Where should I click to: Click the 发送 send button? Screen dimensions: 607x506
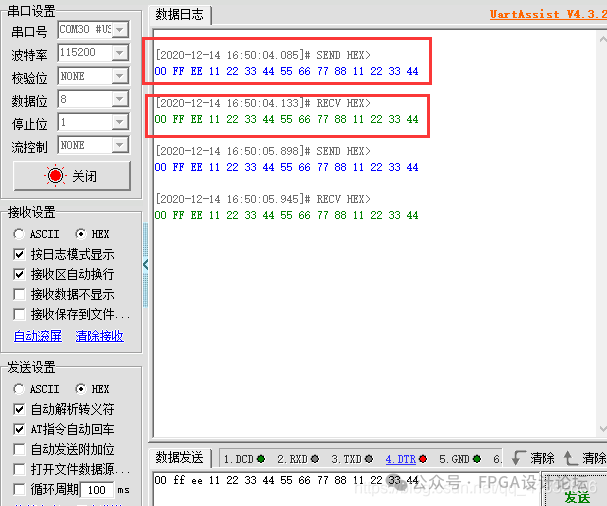pyautogui.click(x=577, y=496)
